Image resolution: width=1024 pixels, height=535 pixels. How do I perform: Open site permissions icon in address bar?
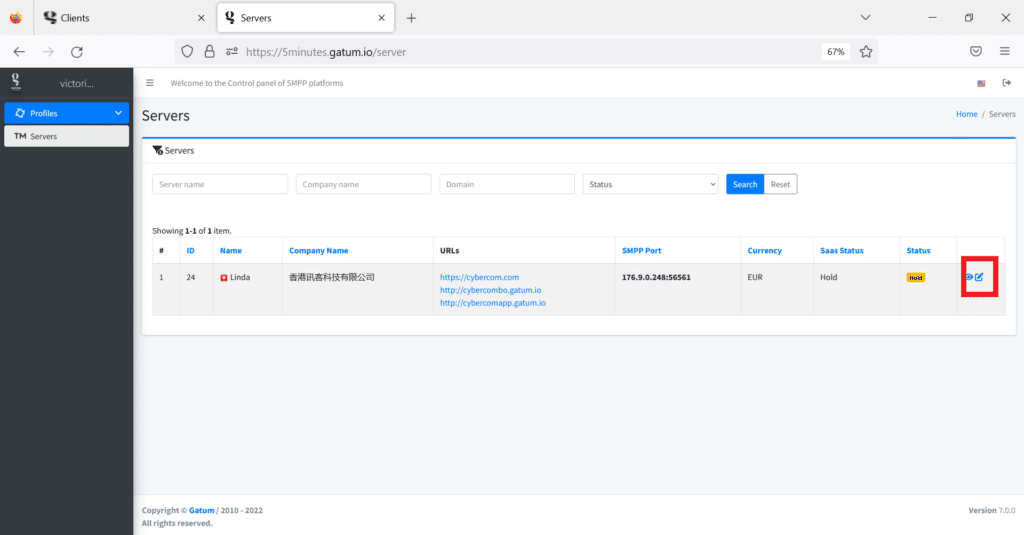(x=231, y=52)
